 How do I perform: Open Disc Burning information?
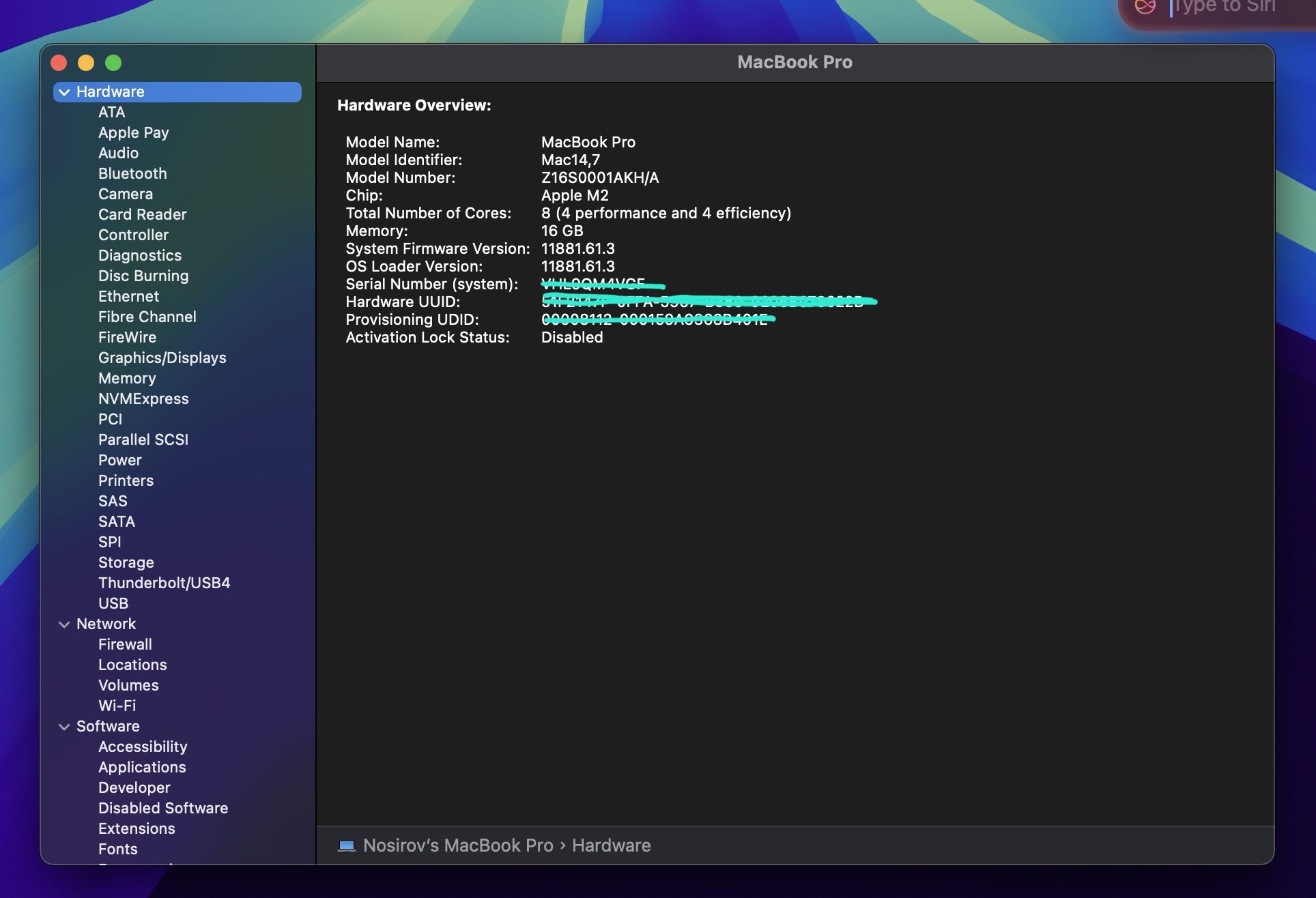[143, 276]
